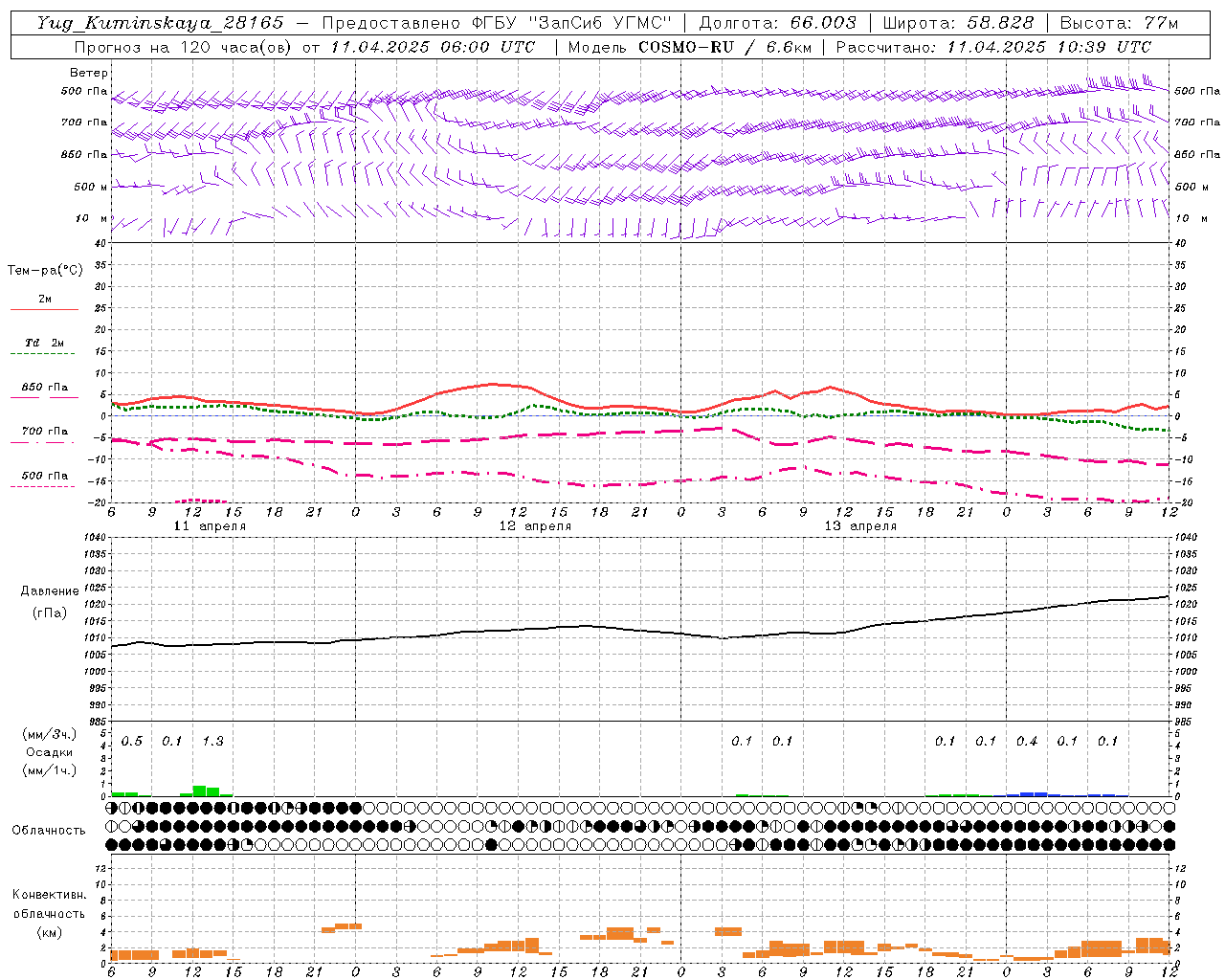Image resolution: width=1225 pixels, height=980 pixels.
Task: Click the "11 апреля" date label
Action: pos(210,526)
